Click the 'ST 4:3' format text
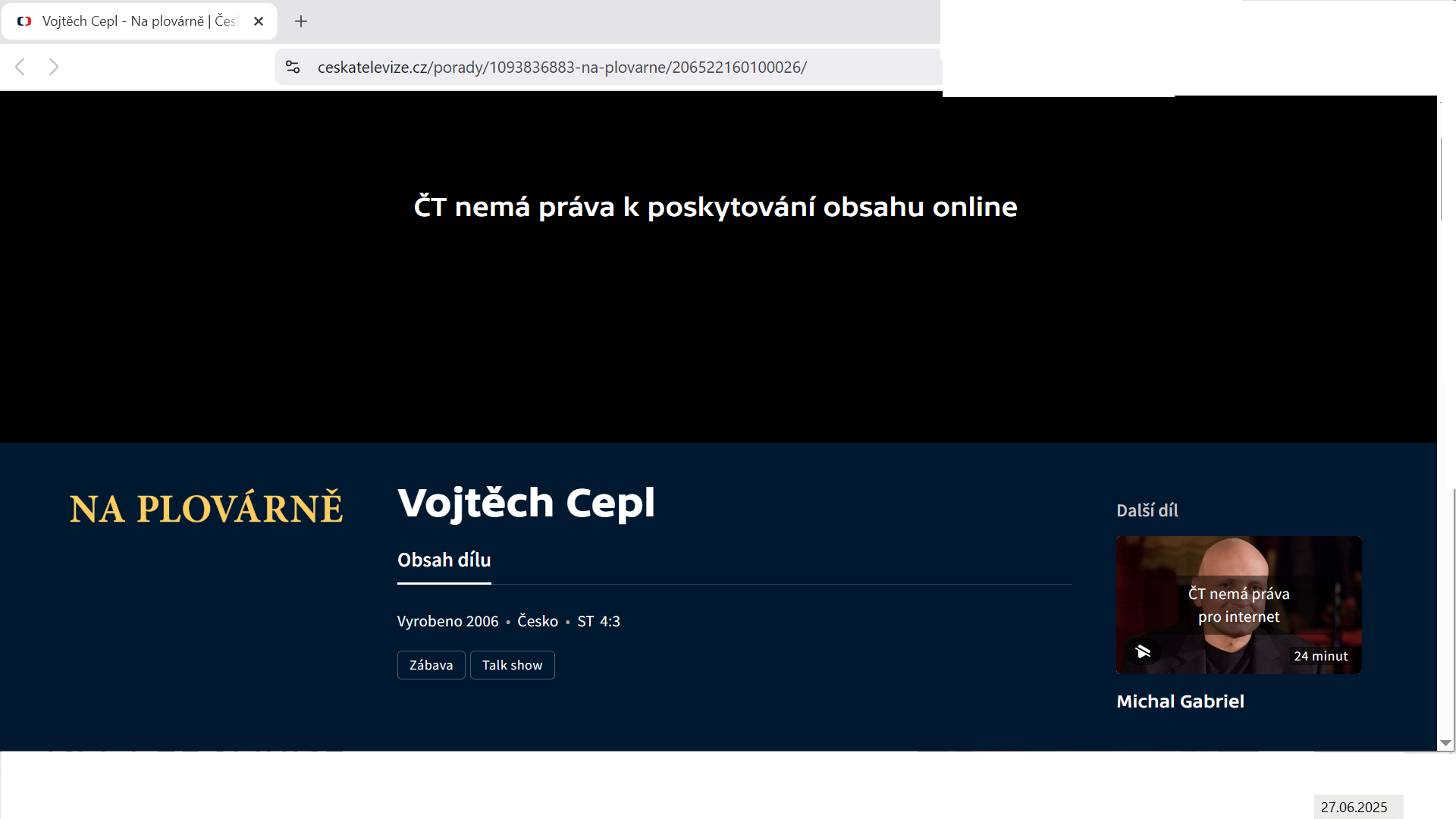Image resolution: width=1456 pixels, height=819 pixels. (599, 622)
